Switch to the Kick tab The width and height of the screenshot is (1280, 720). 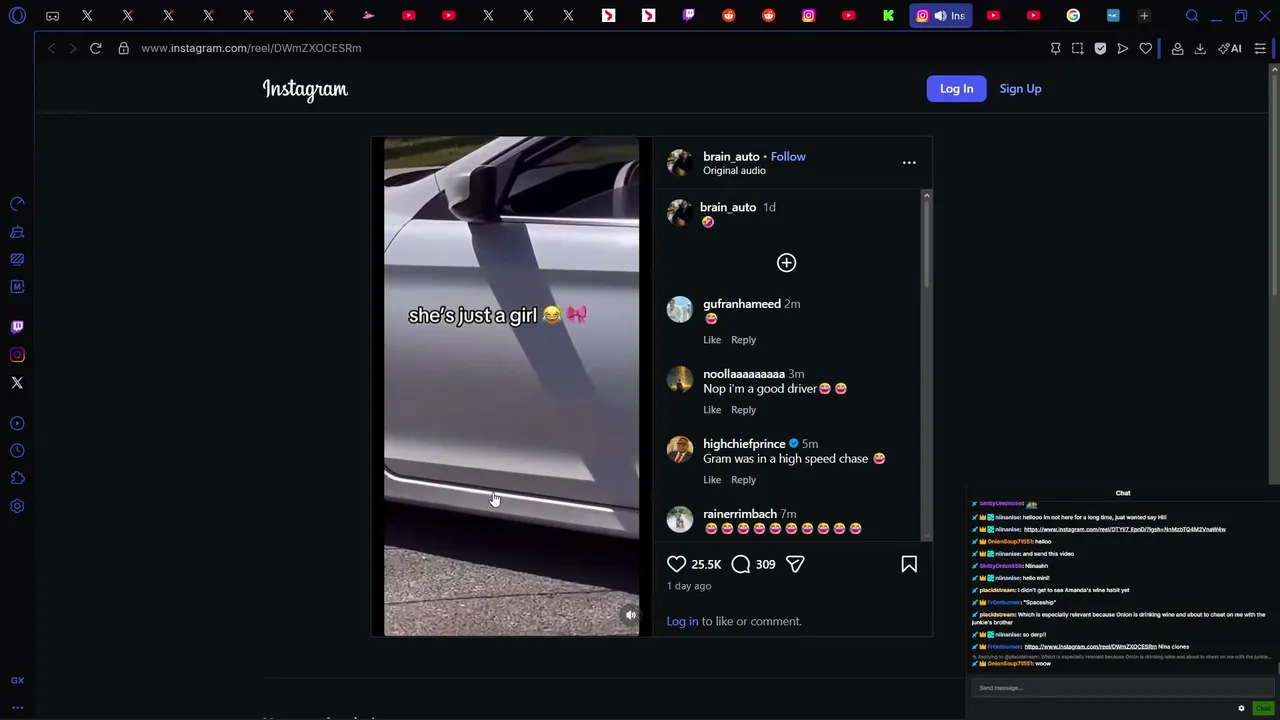[x=888, y=16]
